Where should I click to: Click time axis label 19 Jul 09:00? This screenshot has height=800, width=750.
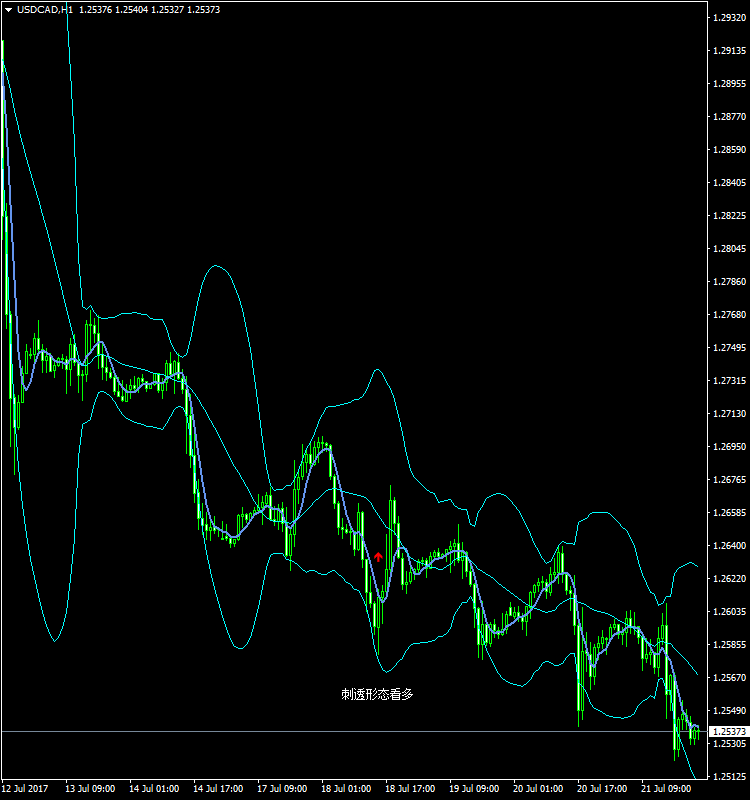tap(474, 789)
